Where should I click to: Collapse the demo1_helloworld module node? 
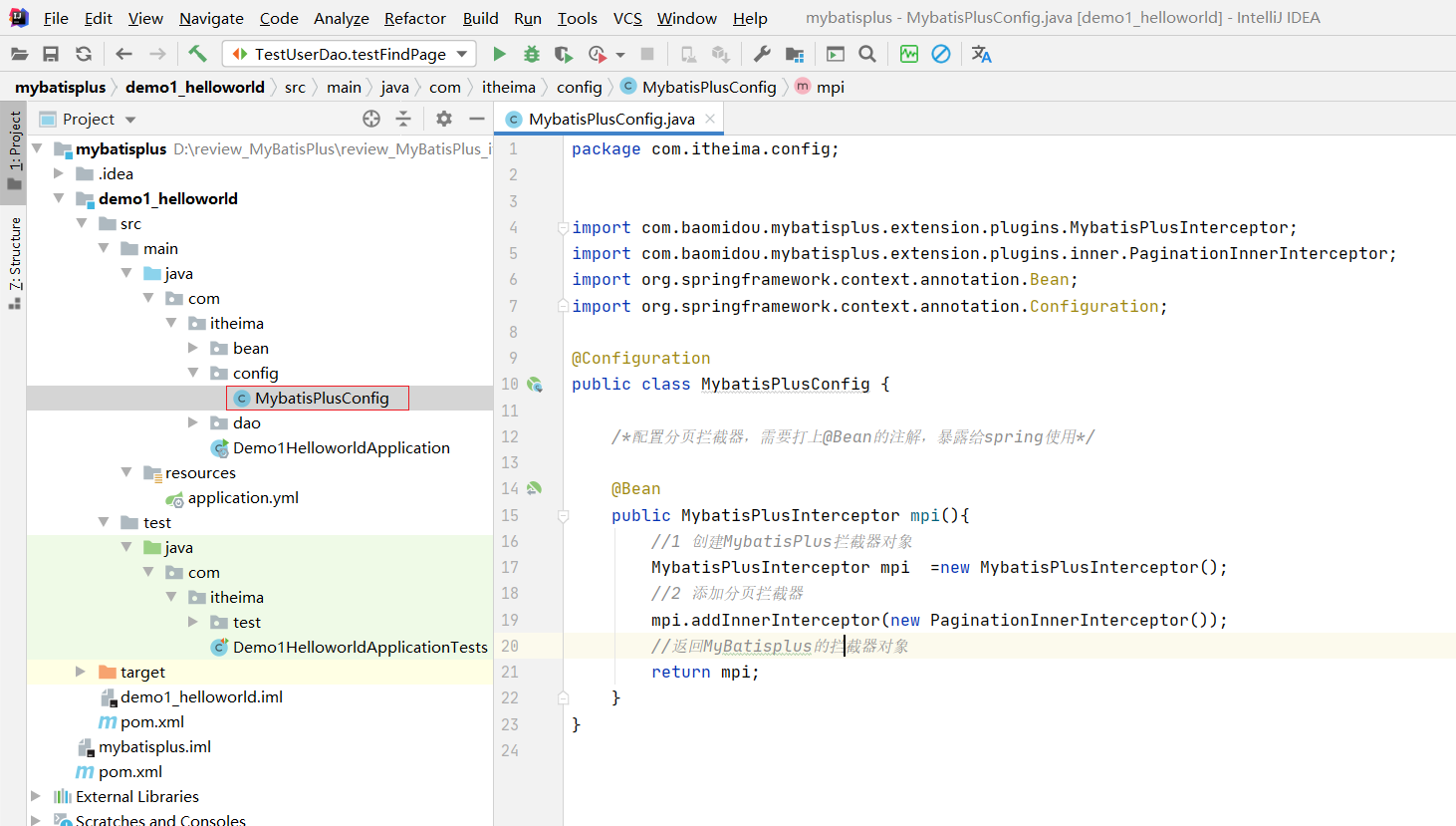pyautogui.click(x=59, y=198)
